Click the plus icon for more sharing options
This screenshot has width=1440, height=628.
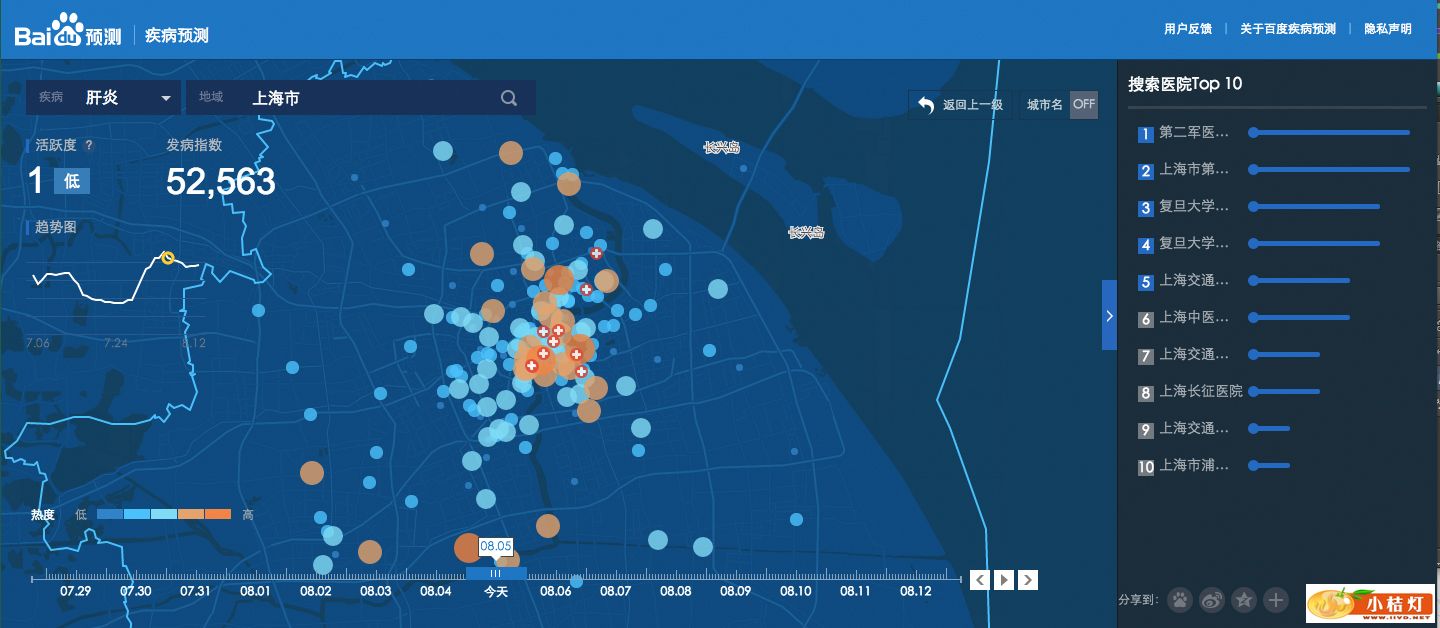(x=1276, y=600)
